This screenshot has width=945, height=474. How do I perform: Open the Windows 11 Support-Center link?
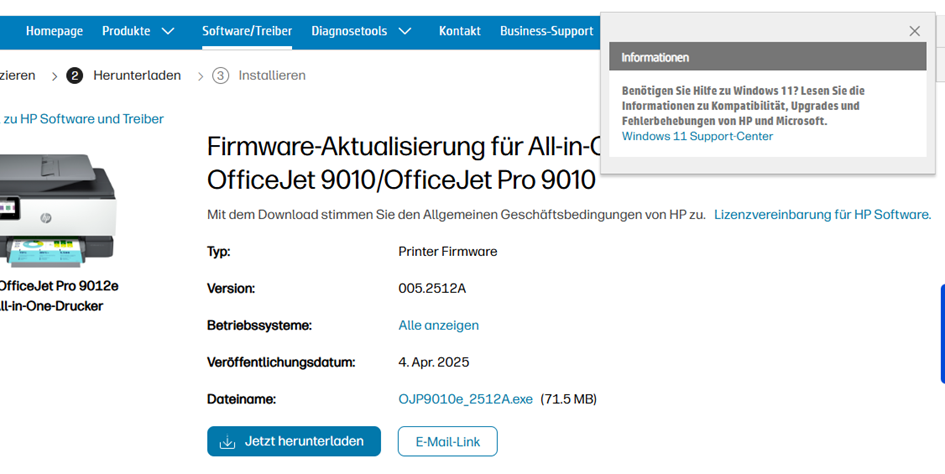click(697, 136)
